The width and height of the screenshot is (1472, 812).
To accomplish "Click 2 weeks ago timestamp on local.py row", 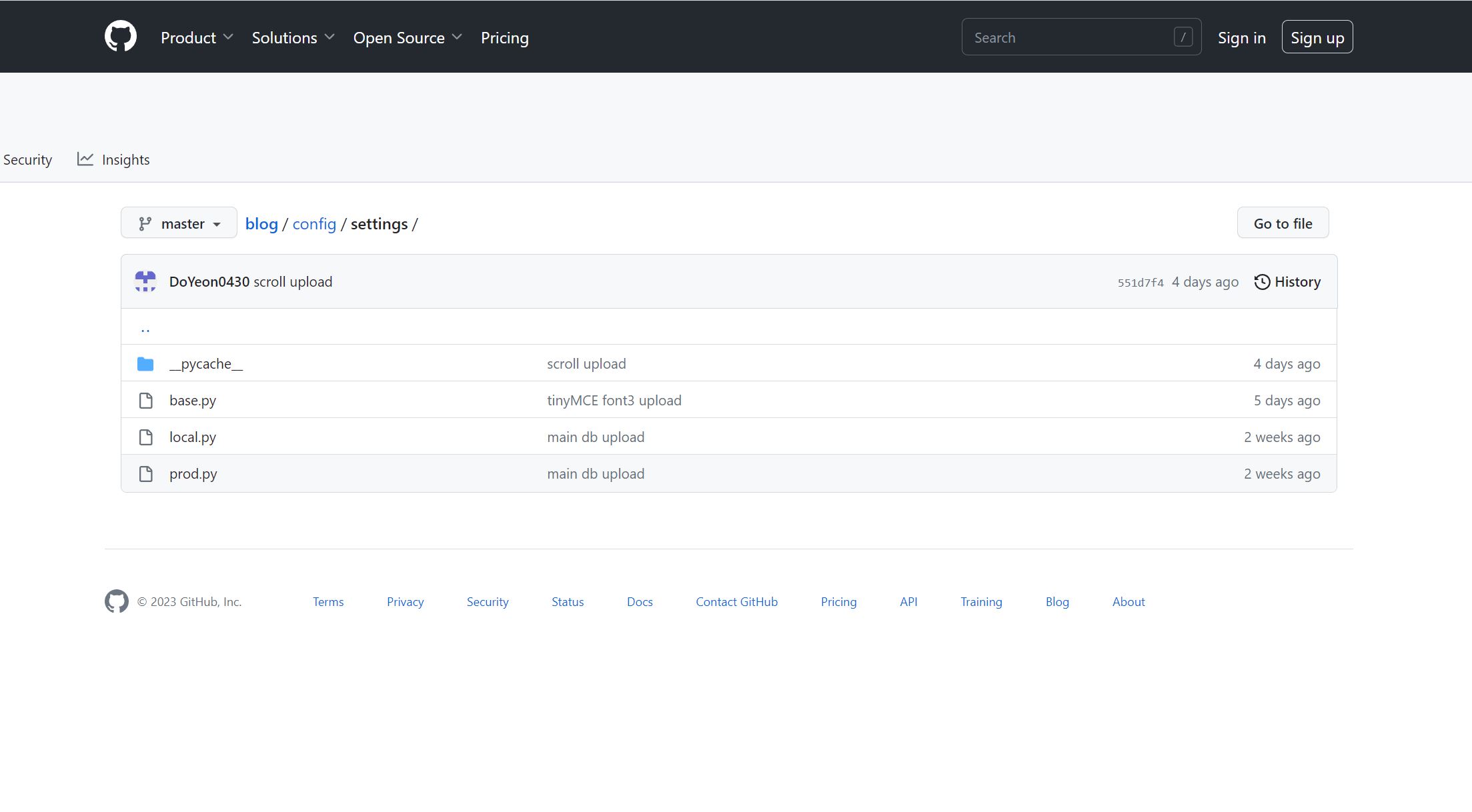I will tap(1282, 437).
